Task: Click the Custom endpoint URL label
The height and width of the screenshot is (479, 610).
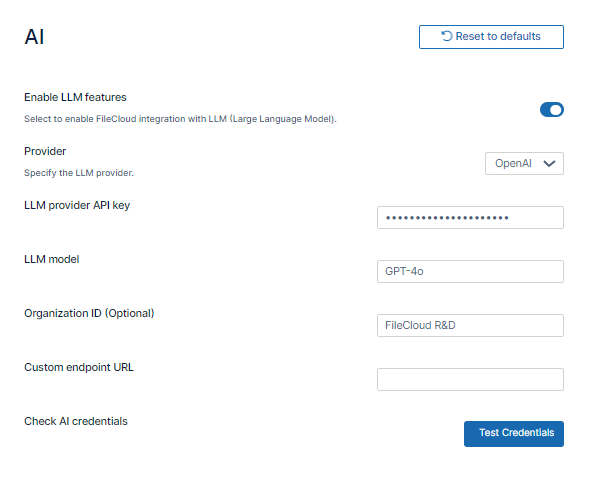Action: [79, 368]
